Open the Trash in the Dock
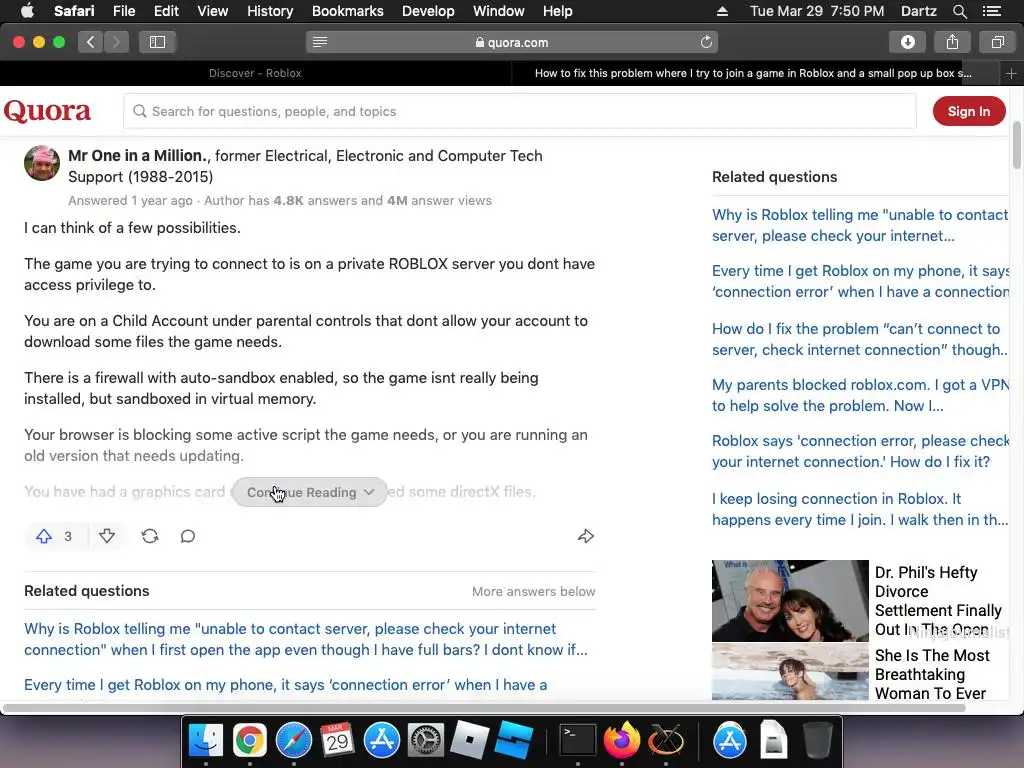 tap(817, 741)
